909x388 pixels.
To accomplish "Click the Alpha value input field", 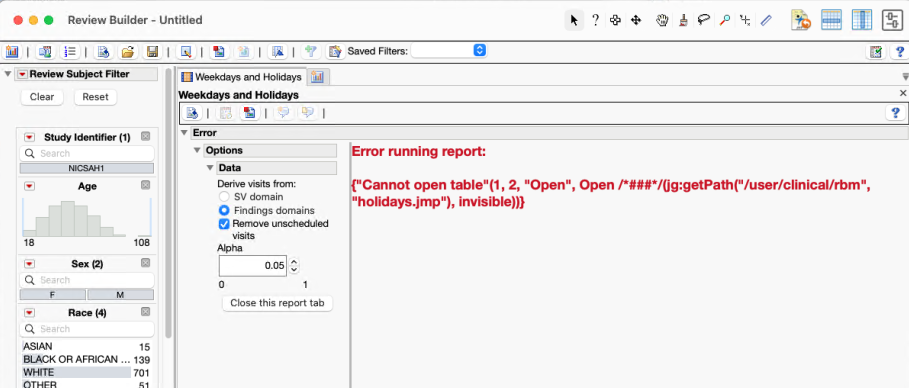I will (253, 266).
